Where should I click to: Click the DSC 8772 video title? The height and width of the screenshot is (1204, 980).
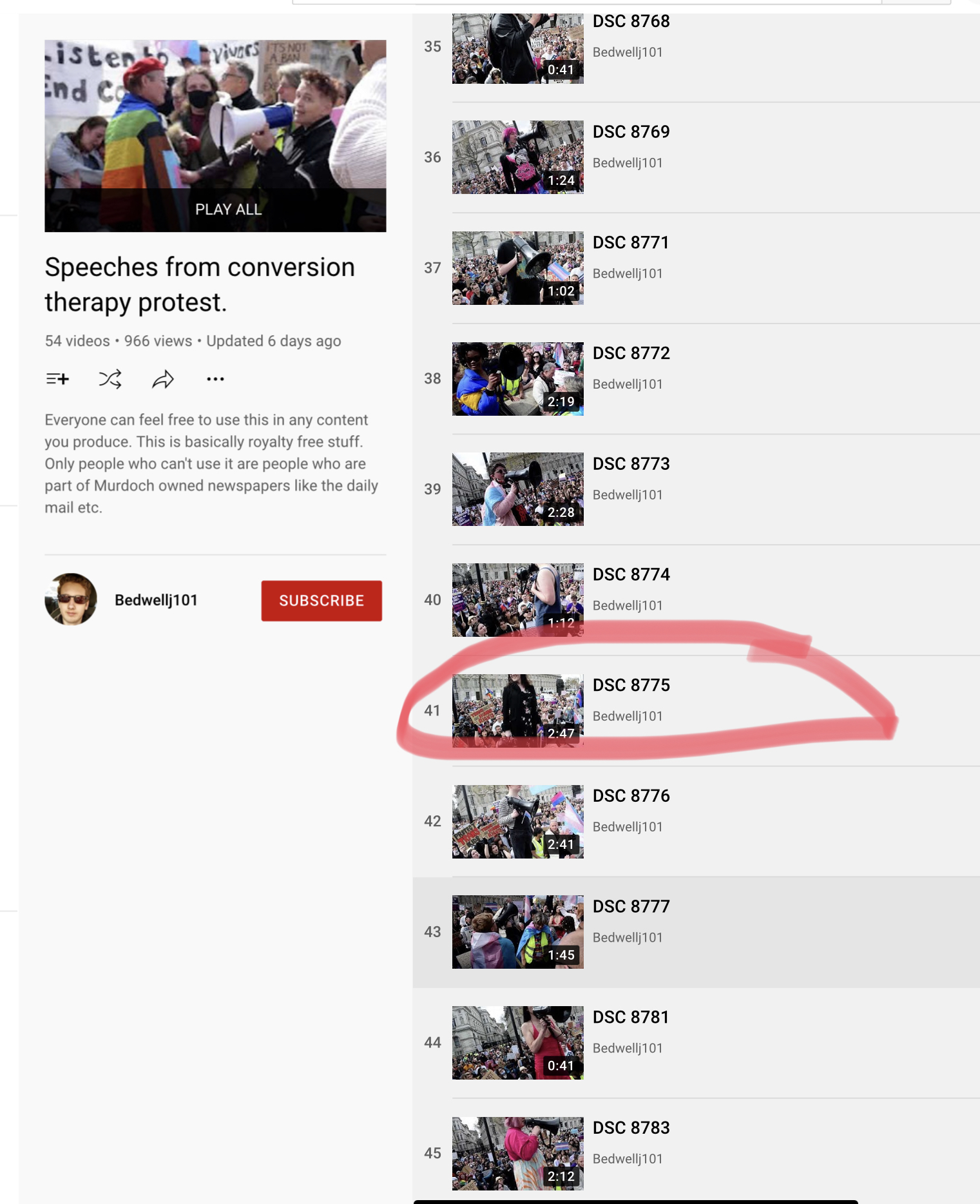[x=631, y=353]
